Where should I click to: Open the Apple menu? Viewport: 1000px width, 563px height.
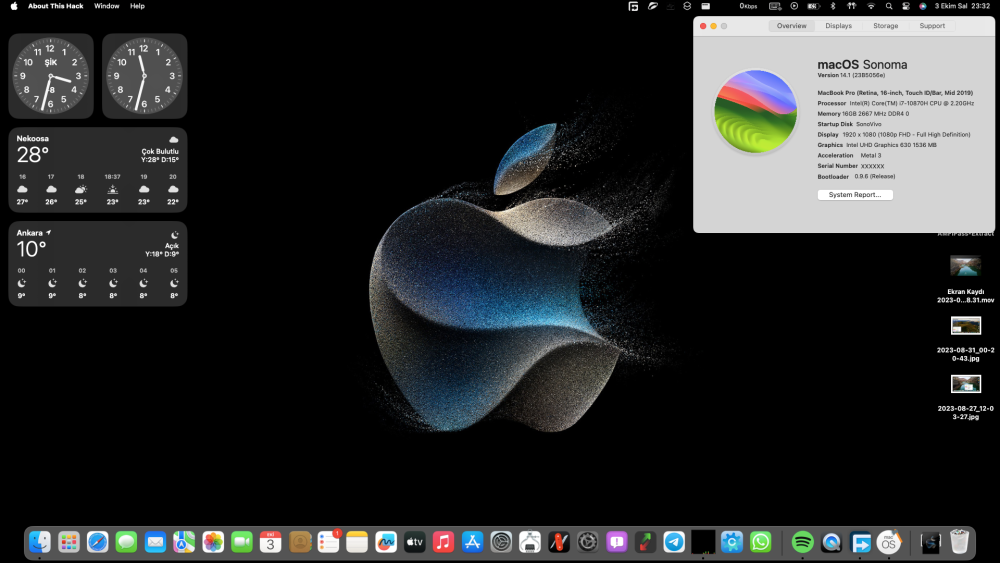point(14,6)
